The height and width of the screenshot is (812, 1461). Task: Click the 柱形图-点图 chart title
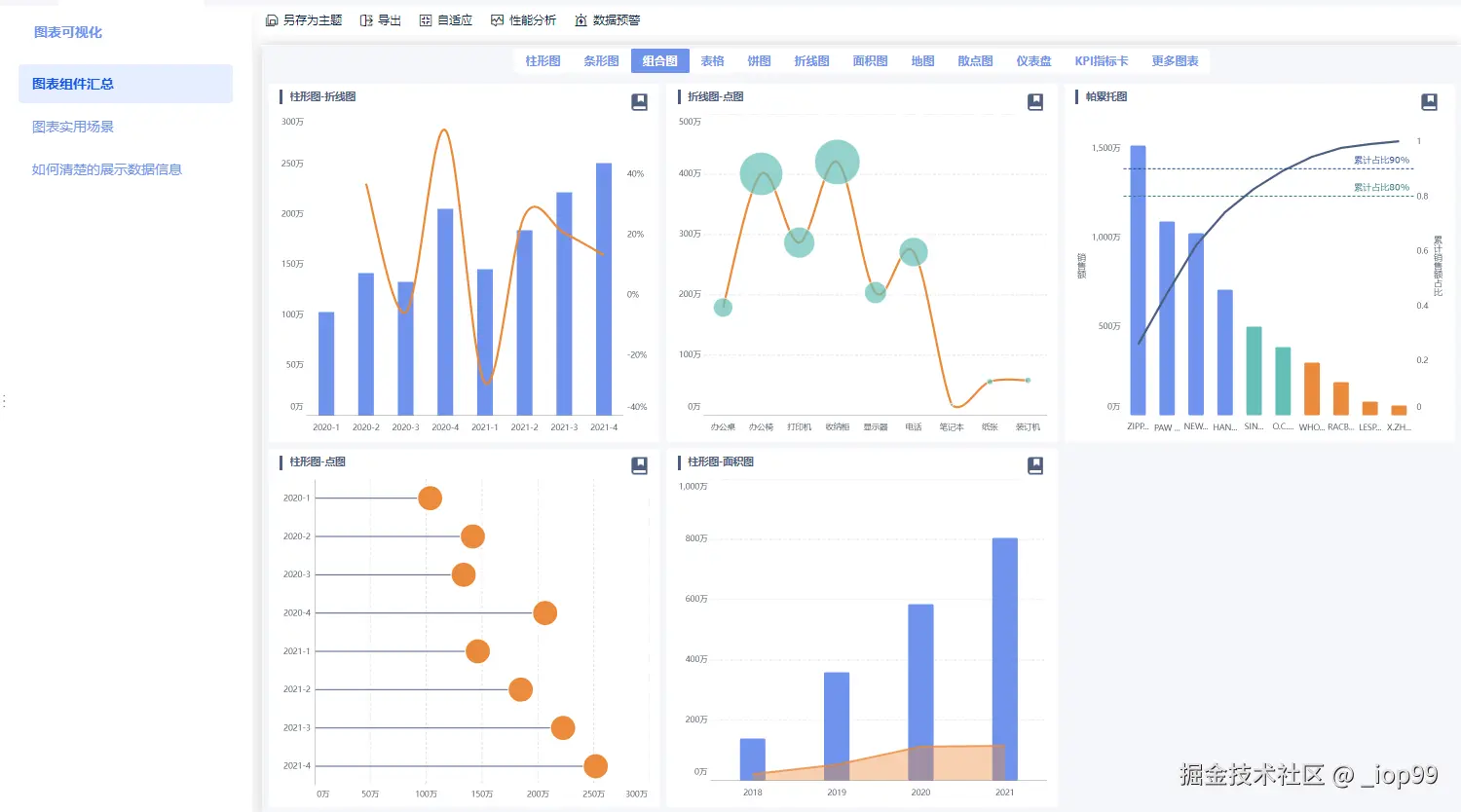(x=318, y=461)
